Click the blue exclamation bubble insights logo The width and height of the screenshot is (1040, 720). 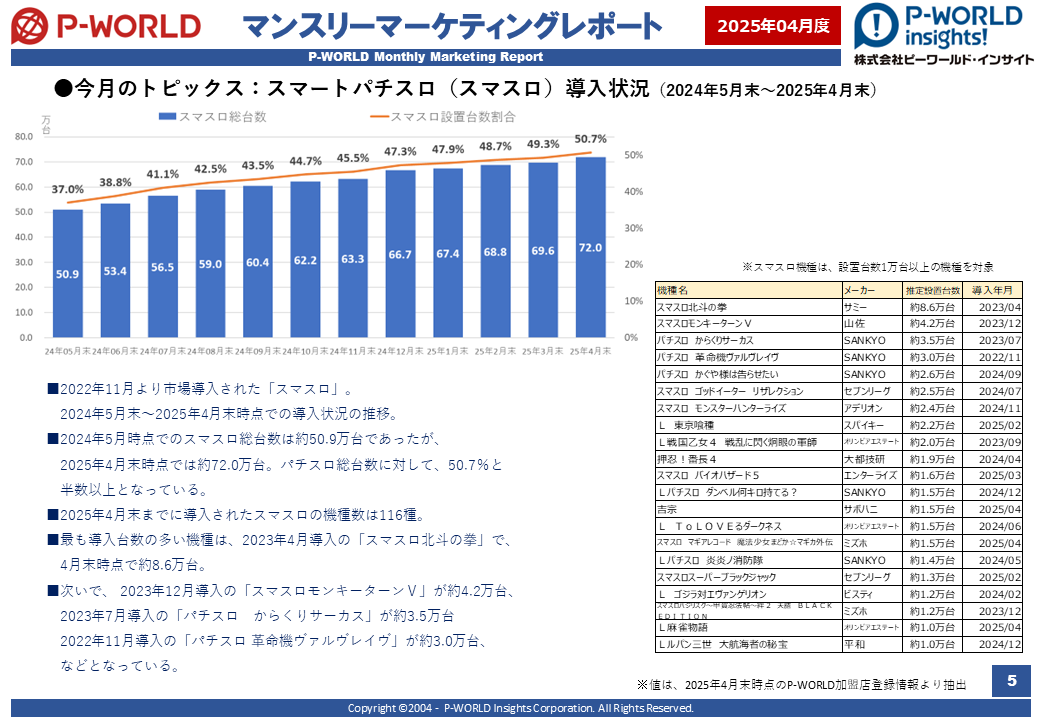coord(877,26)
